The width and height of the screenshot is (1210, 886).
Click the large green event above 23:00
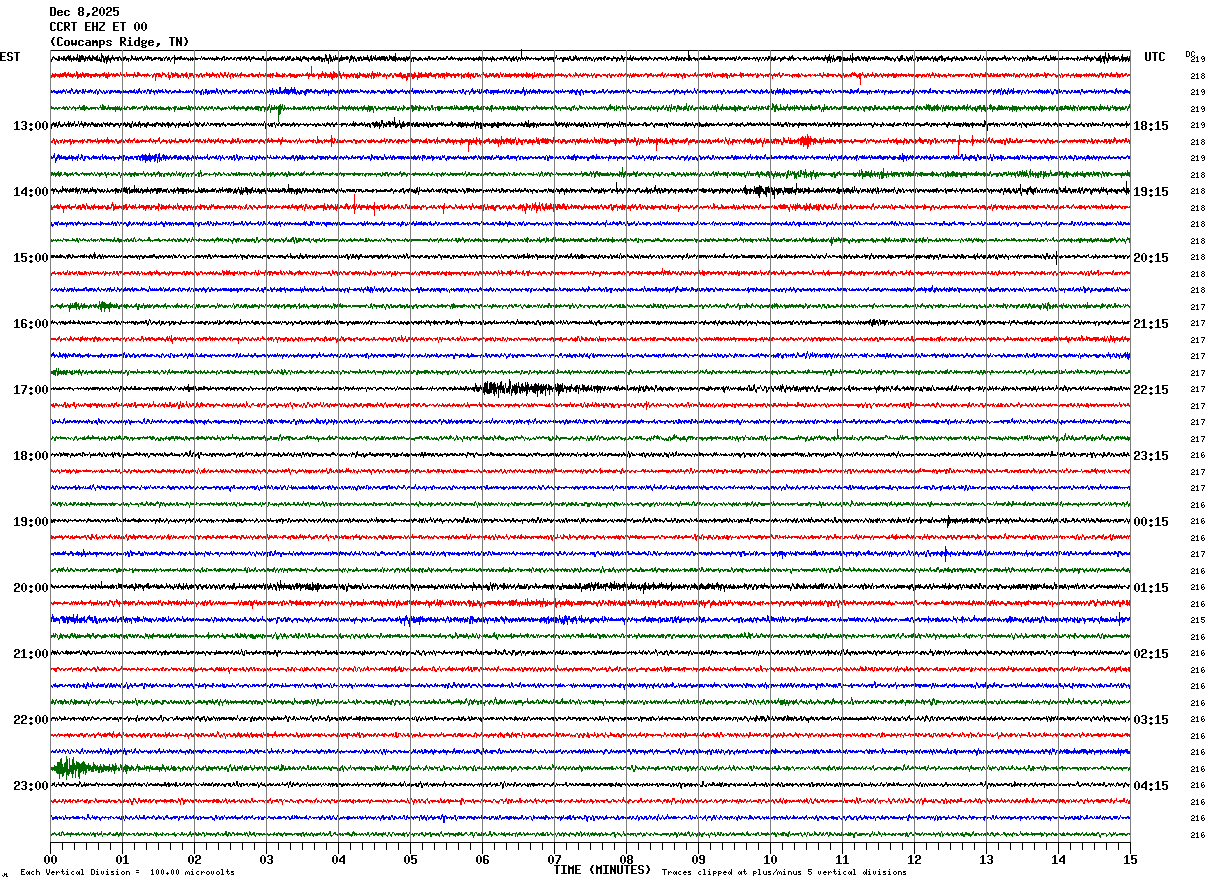pyautogui.click(x=88, y=768)
